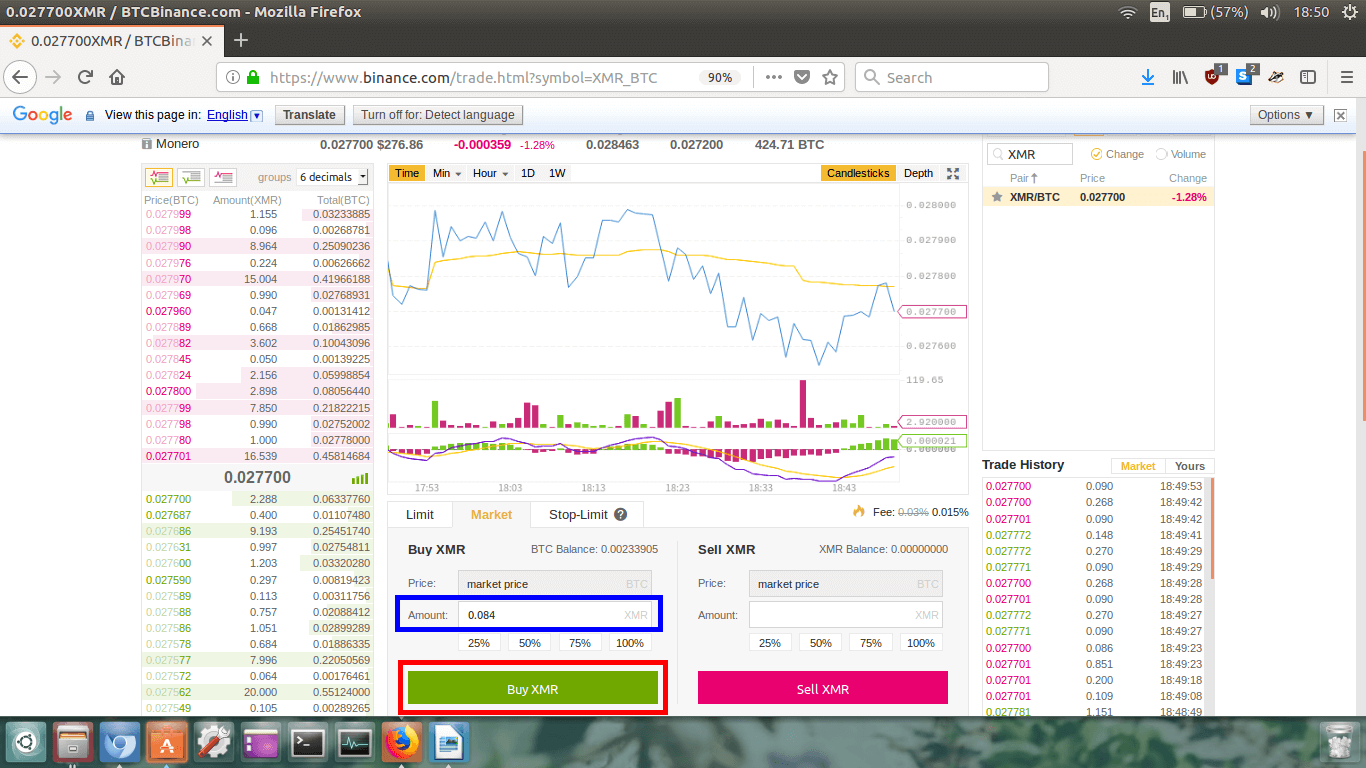Viewport: 1366px width, 768px height.
Task: Open uBlock Origin extension
Action: 1213,76
